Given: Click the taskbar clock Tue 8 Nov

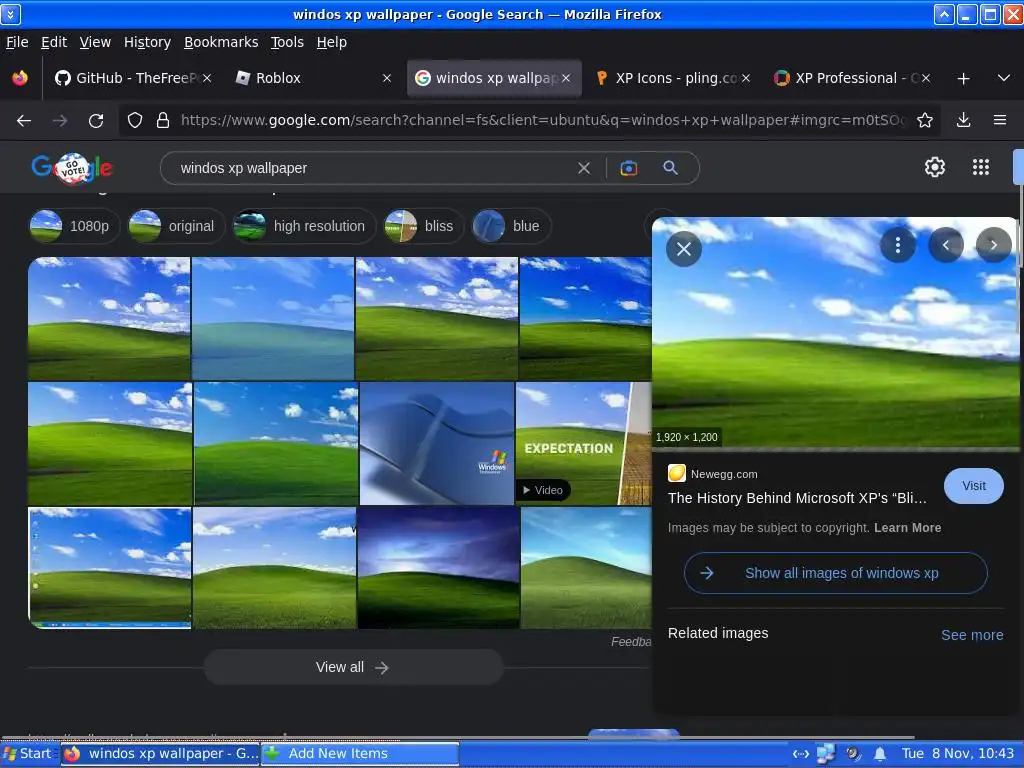Looking at the screenshot, I should (957, 754).
